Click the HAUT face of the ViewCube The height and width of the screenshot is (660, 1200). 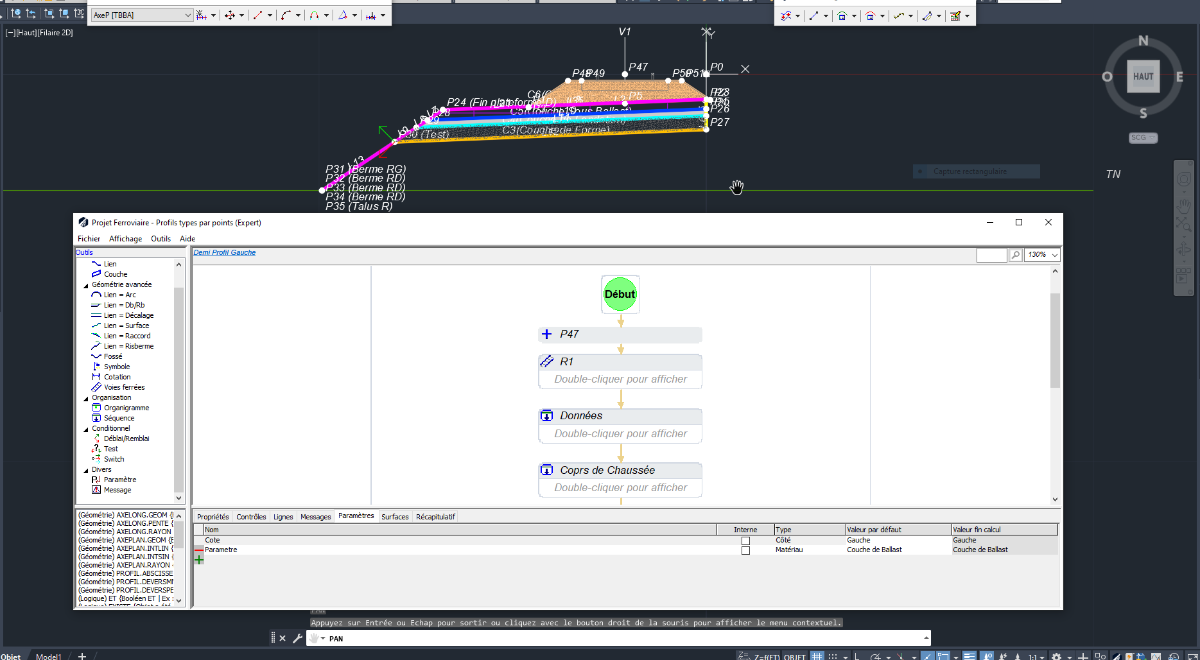(1143, 77)
